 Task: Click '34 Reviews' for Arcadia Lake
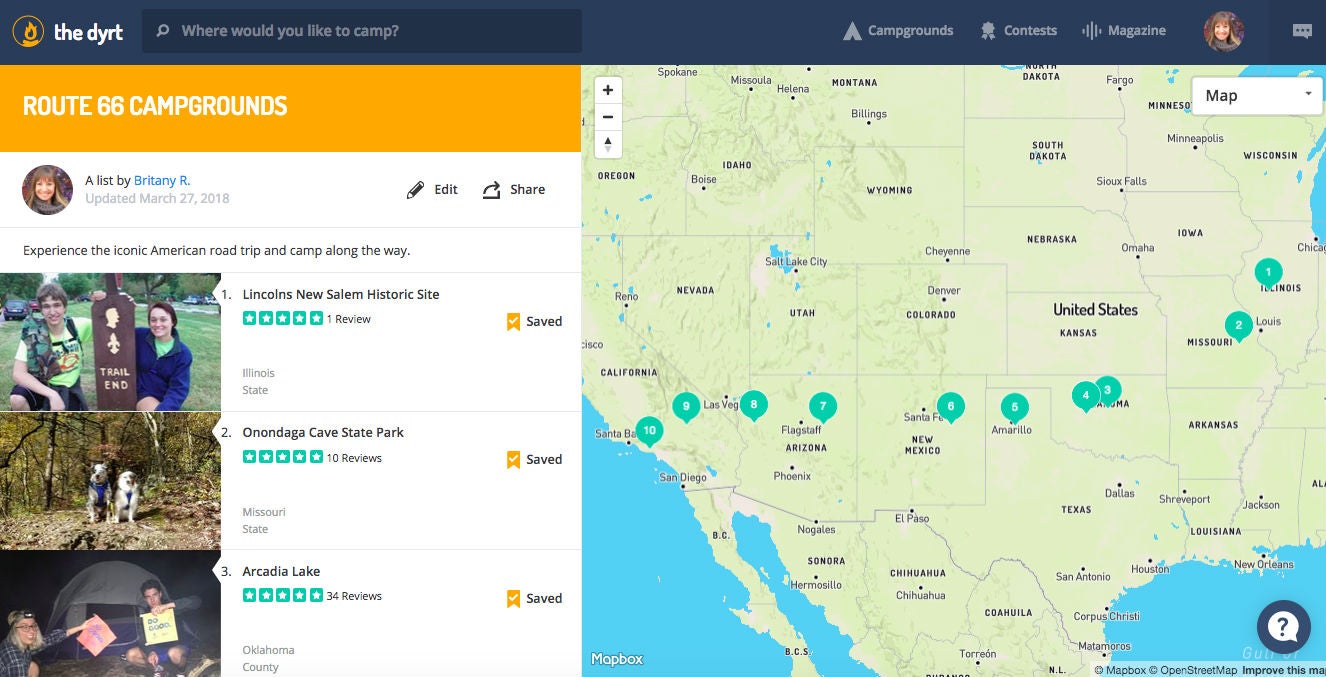(x=355, y=596)
